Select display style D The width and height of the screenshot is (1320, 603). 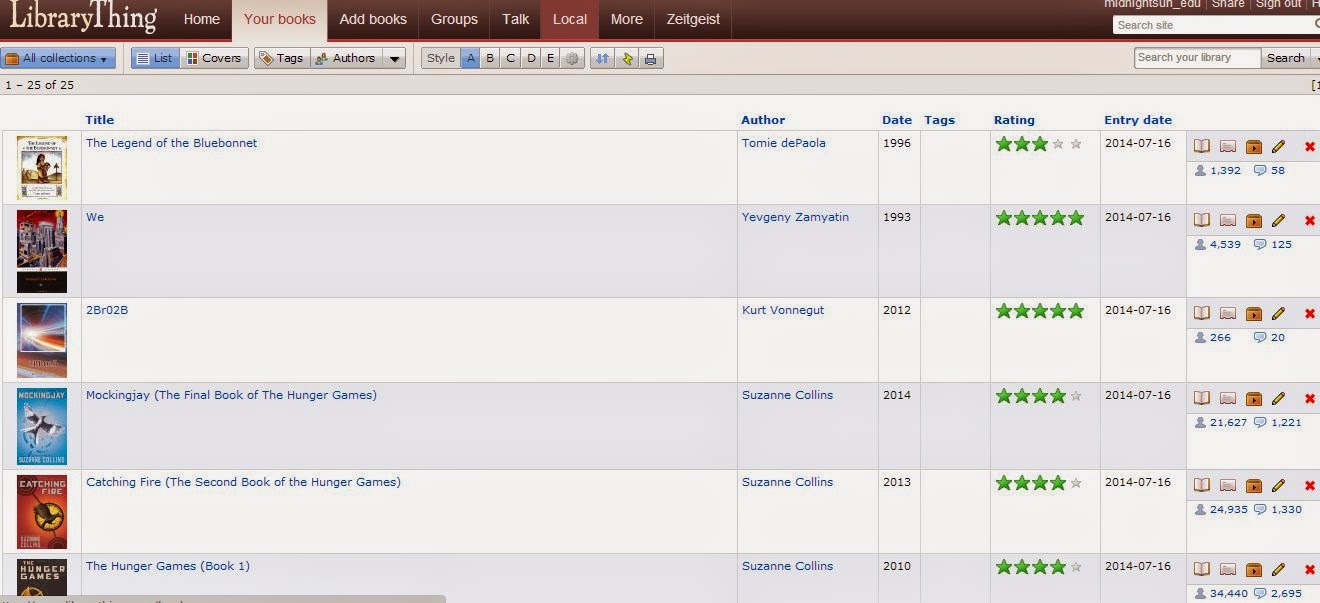coord(531,58)
